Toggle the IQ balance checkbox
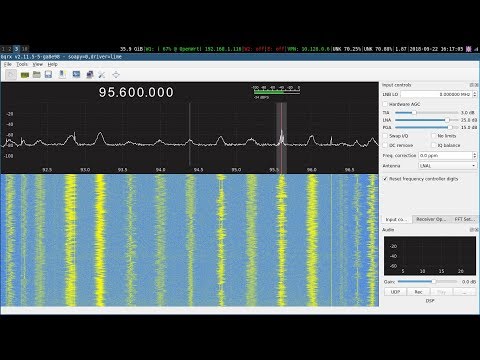The width and height of the screenshot is (480, 360). (433, 145)
